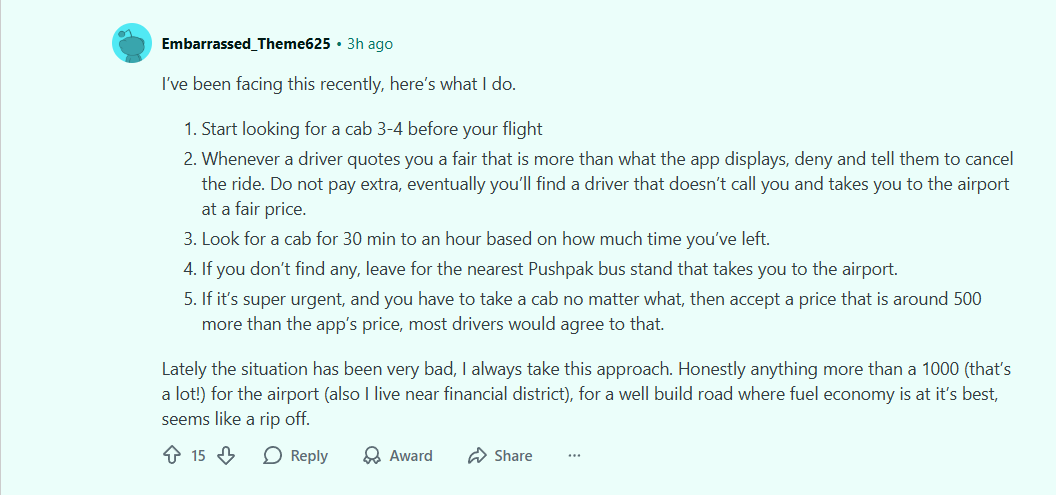The width and height of the screenshot is (1056, 495).
Task: Downvote the comment about airport cabs
Action: pyautogui.click(x=226, y=456)
